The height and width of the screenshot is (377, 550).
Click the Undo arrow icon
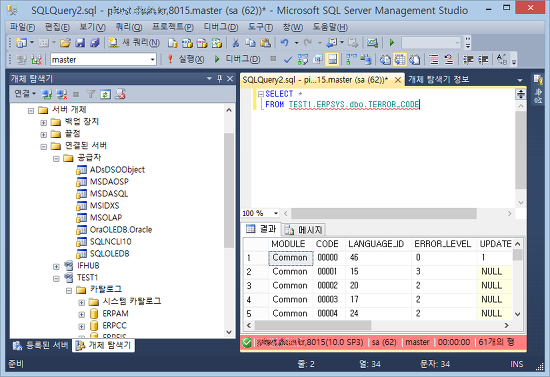pos(284,43)
